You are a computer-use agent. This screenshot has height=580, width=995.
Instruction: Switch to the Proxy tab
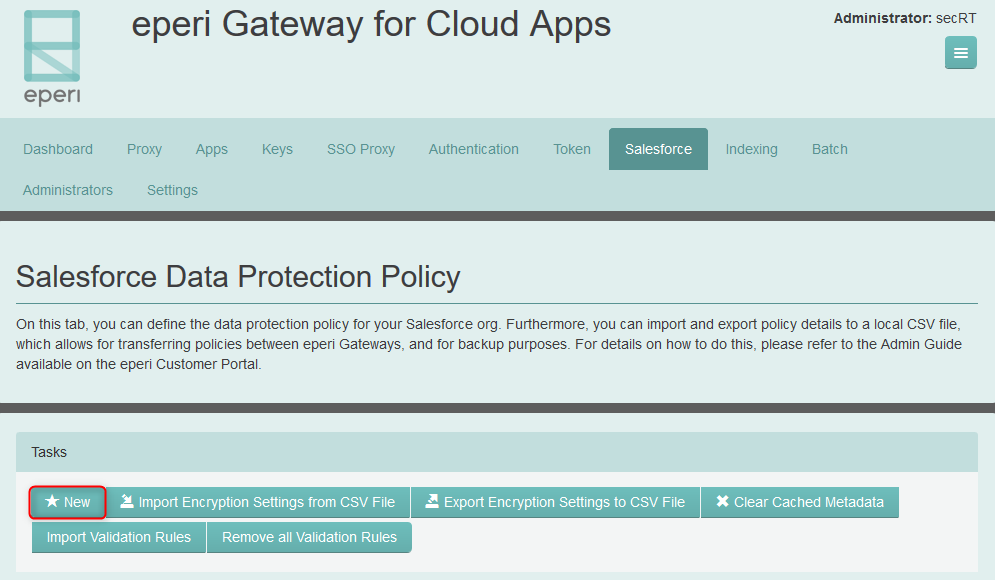(144, 149)
